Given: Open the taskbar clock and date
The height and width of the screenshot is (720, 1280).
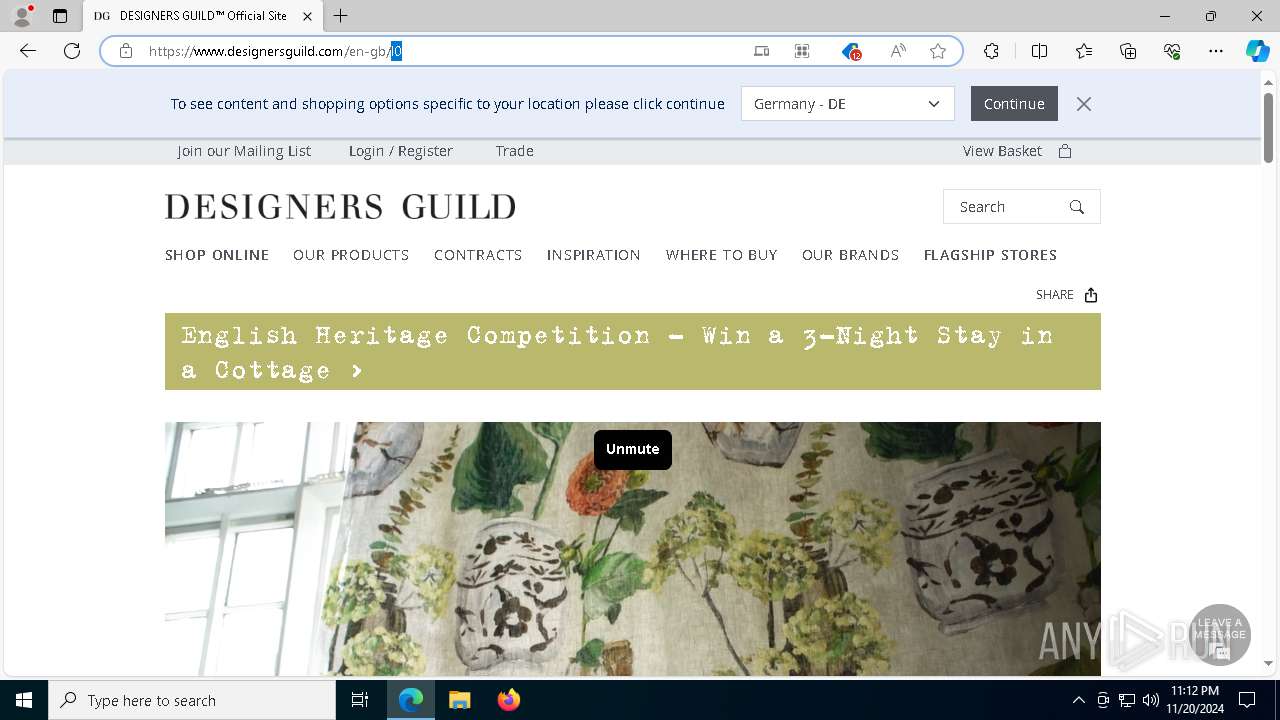Looking at the screenshot, I should click(1194, 700).
